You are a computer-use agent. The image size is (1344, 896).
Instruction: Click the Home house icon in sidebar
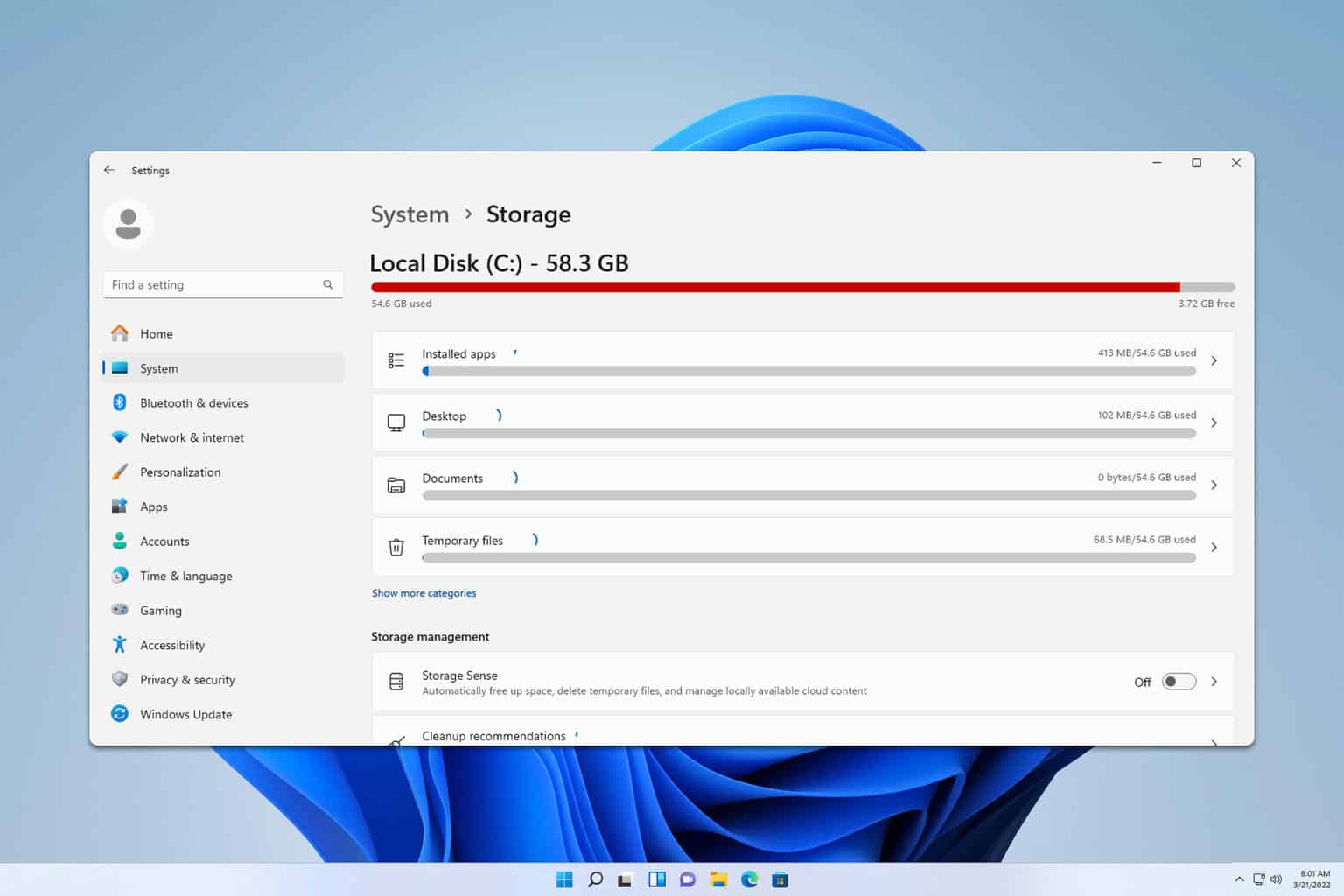120,333
